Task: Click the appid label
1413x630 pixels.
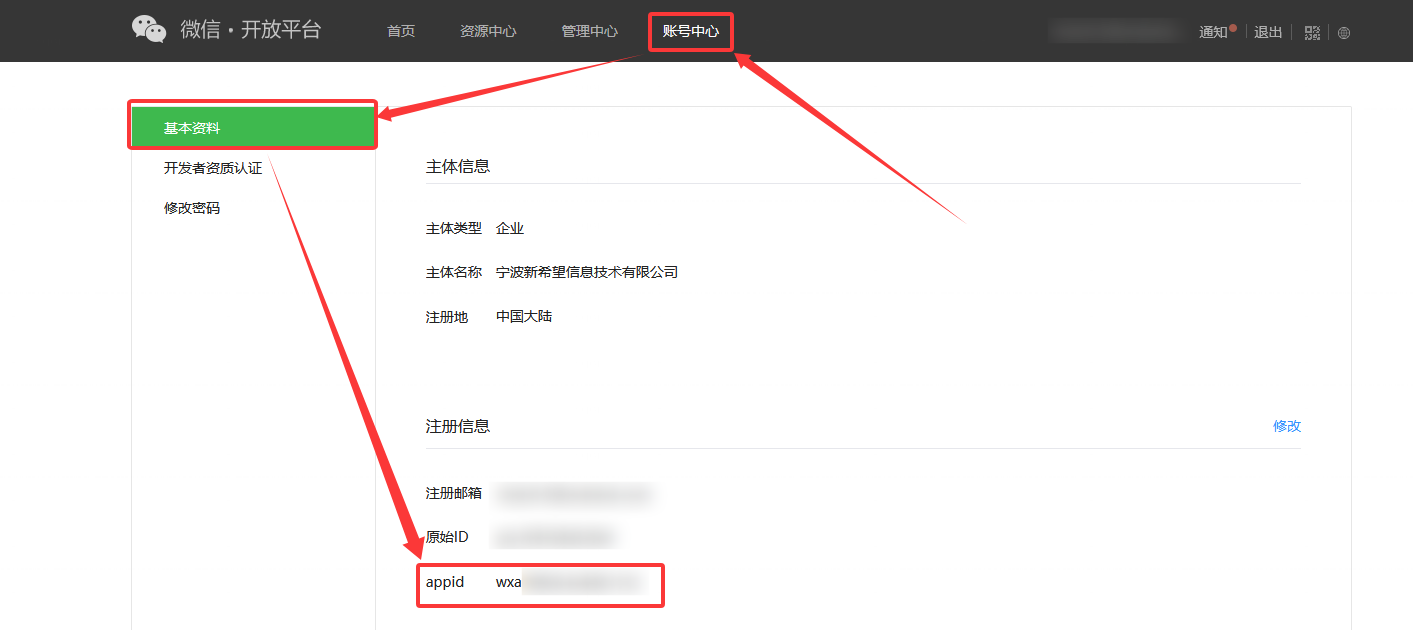Action: [x=445, y=582]
